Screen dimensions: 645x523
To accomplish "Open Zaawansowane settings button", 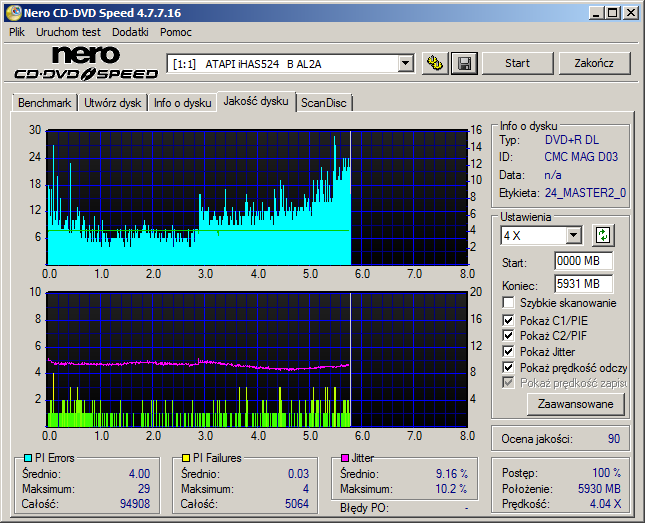I will (575, 404).
